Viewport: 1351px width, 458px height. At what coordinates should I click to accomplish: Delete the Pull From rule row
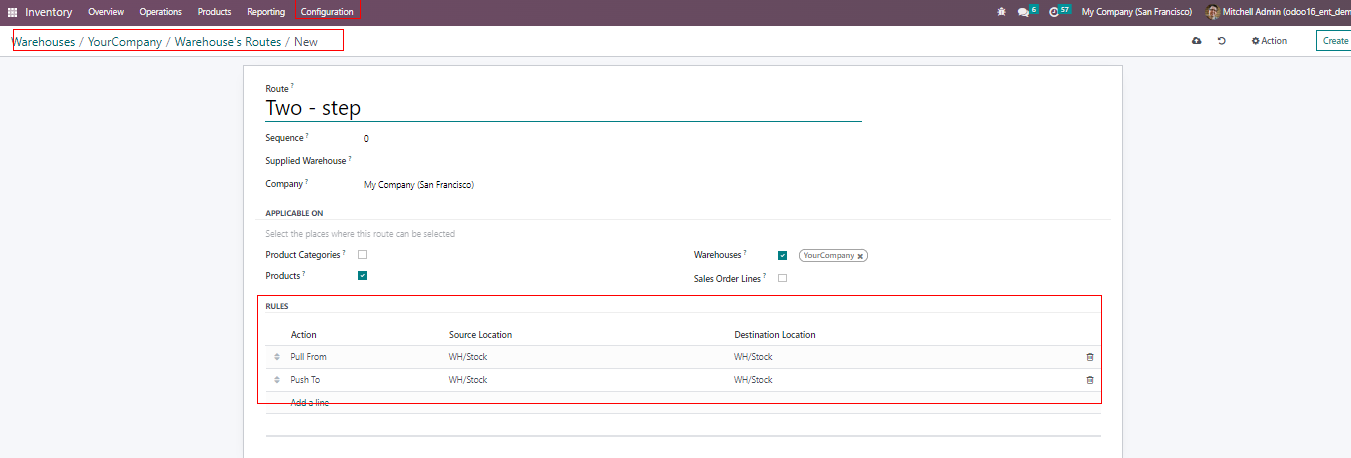click(1090, 357)
